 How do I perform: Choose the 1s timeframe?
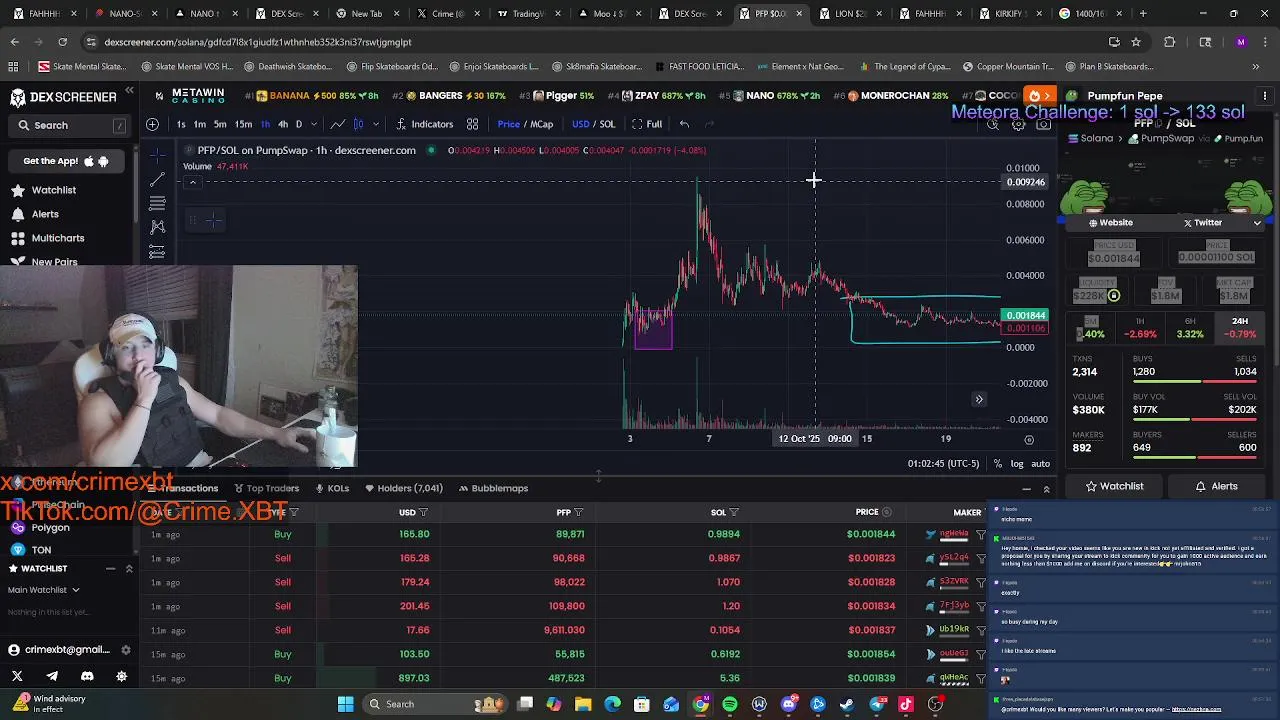(181, 124)
